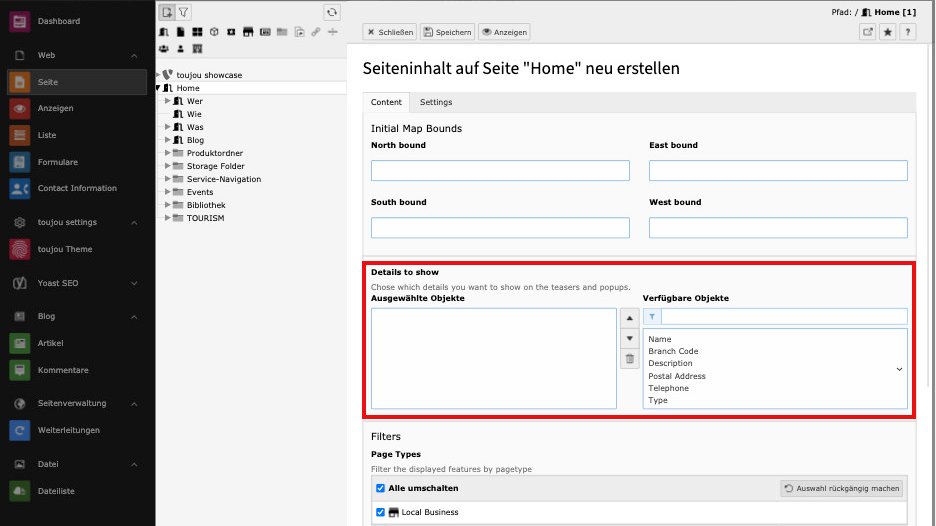
Task: Refresh the page tree with reload icon
Action: point(332,12)
